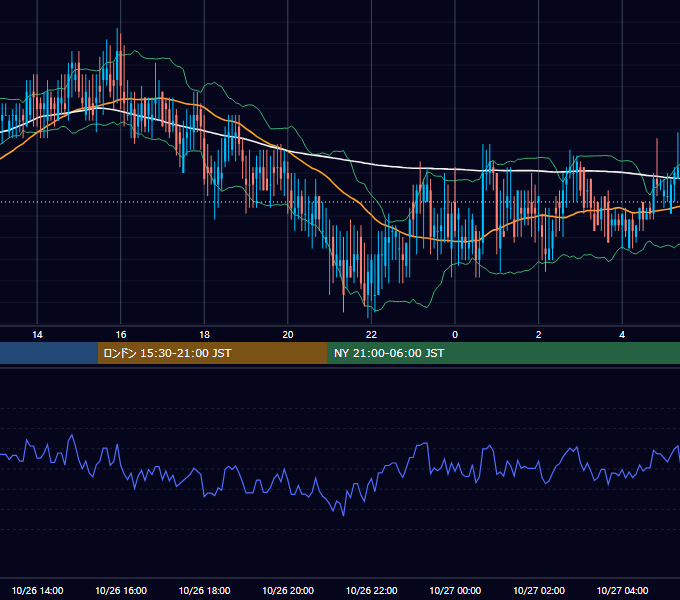This screenshot has width=680, height=600.
Task: Click the blue session band before London
Action: click(49, 353)
